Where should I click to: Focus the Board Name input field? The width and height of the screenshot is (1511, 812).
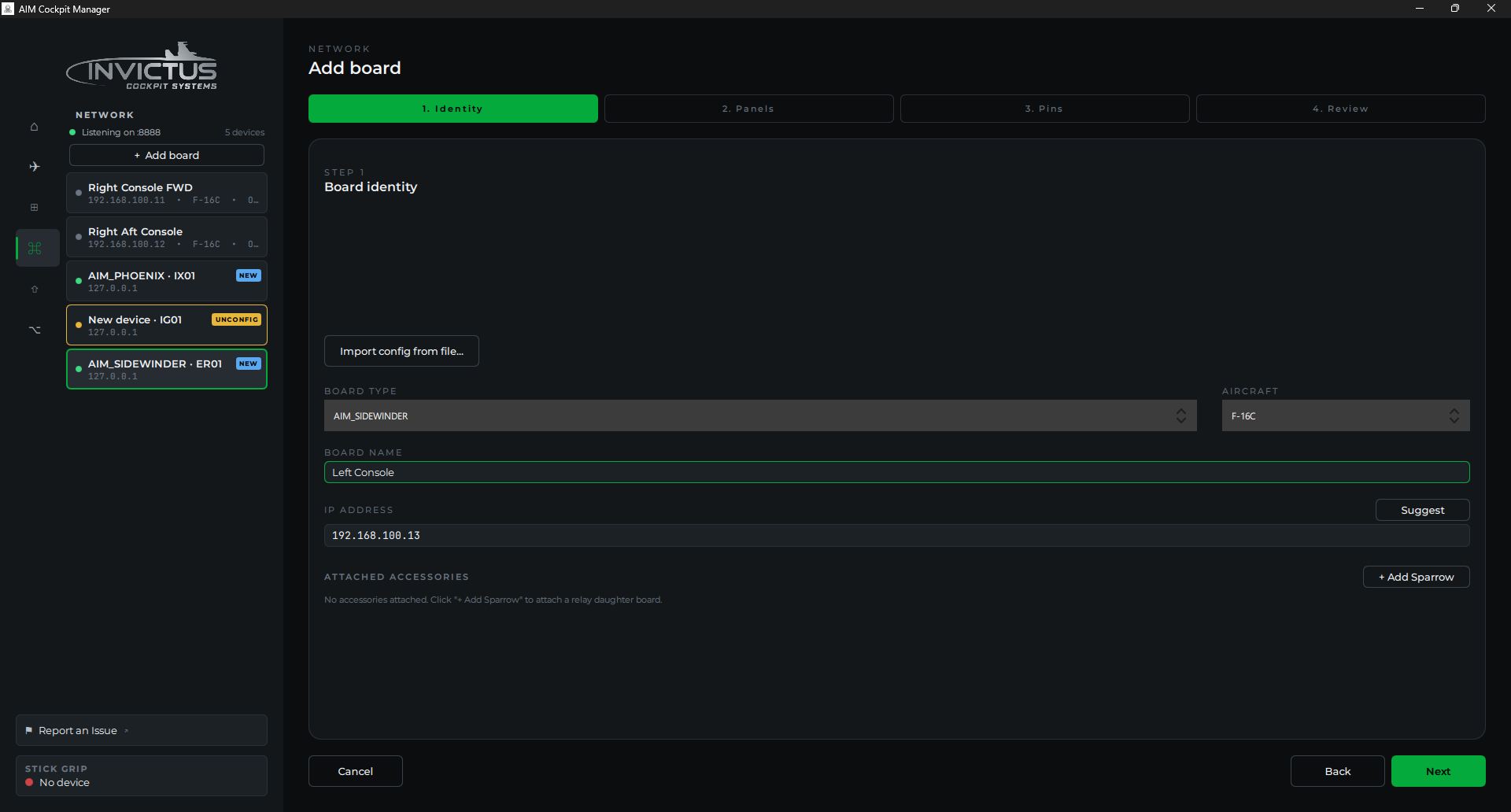click(897, 472)
